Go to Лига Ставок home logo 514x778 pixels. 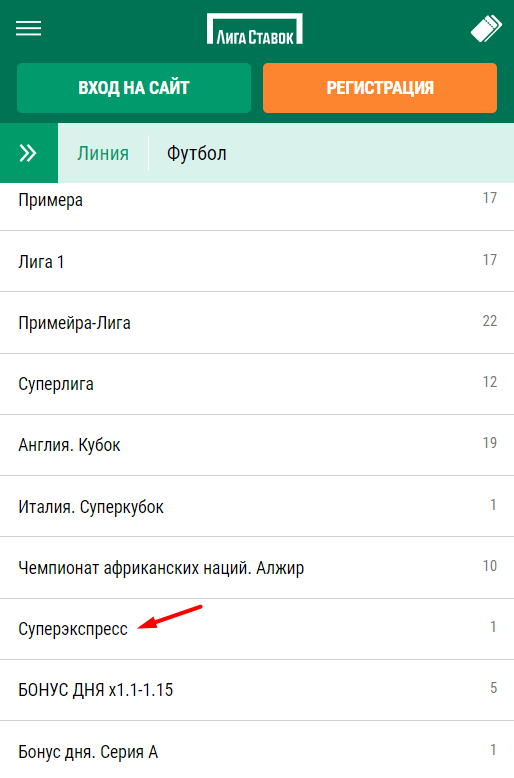point(255,29)
